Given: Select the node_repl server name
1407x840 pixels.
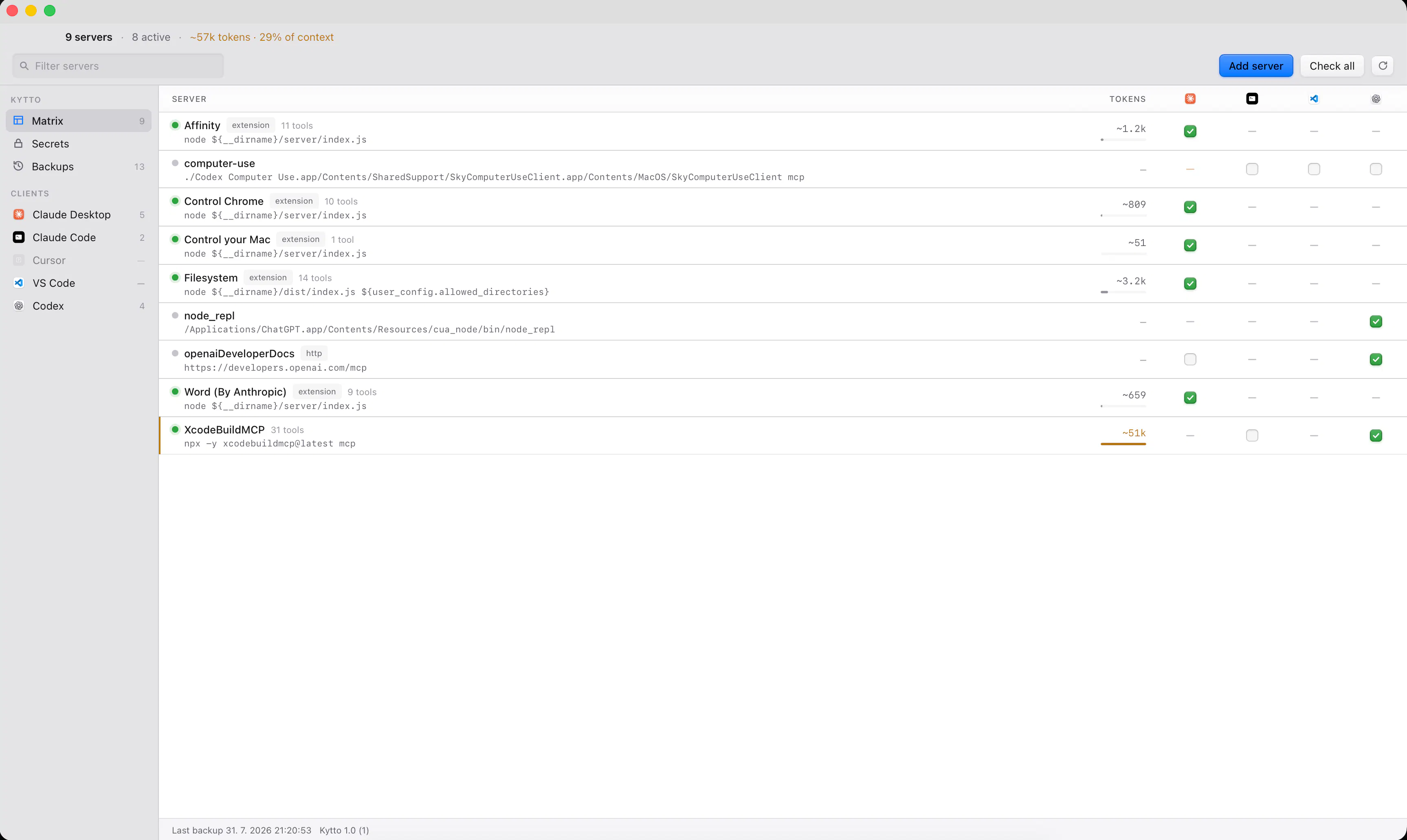Looking at the screenshot, I should coord(209,316).
